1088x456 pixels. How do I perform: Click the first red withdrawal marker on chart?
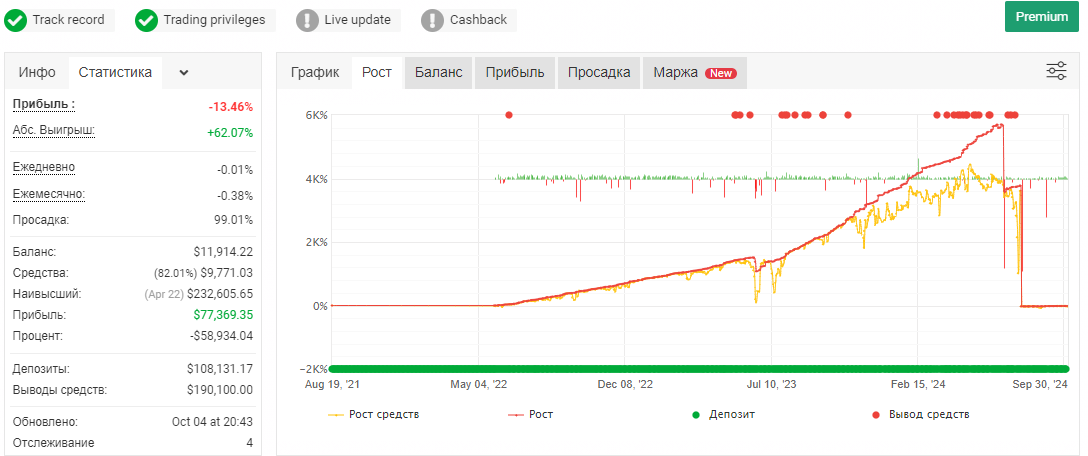point(509,115)
